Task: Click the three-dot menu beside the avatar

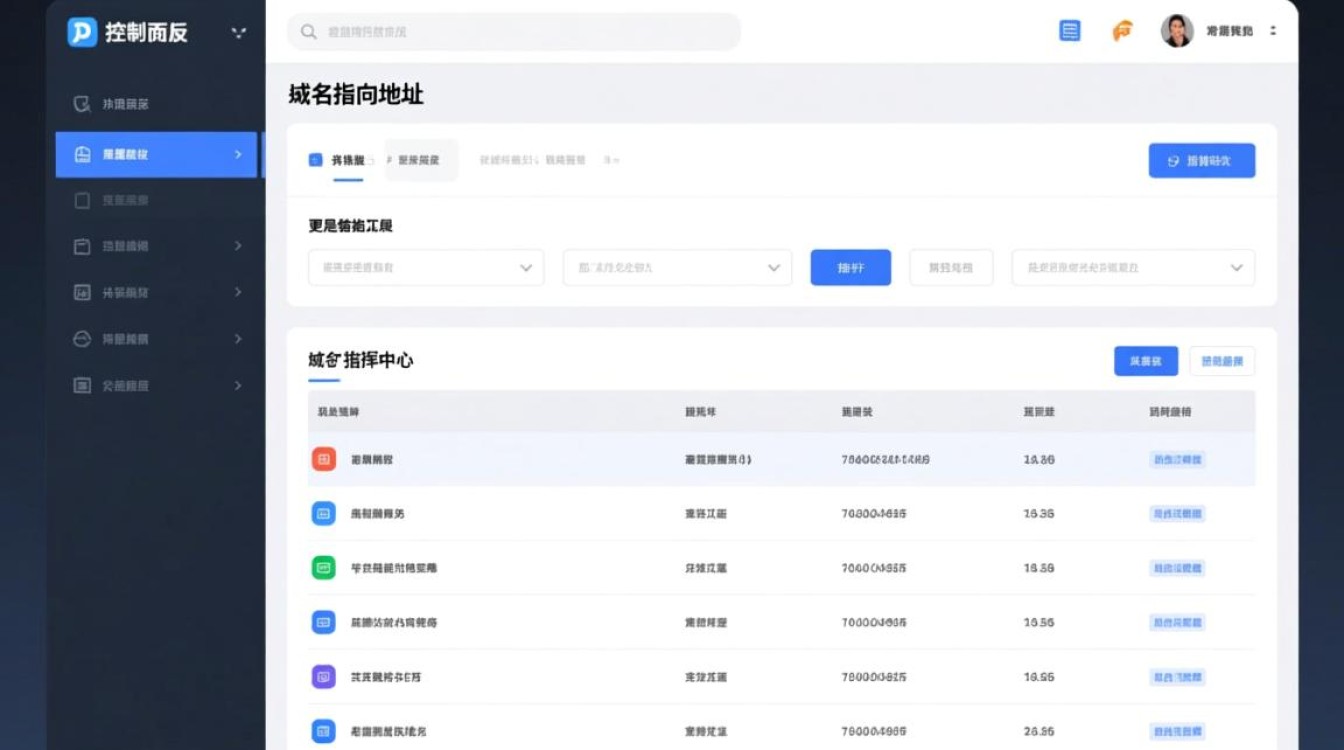Action: click(1271, 30)
